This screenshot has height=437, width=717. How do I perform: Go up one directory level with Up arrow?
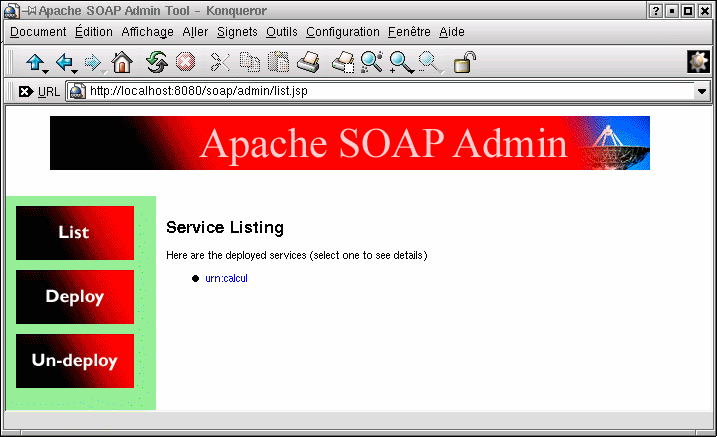click(34, 62)
